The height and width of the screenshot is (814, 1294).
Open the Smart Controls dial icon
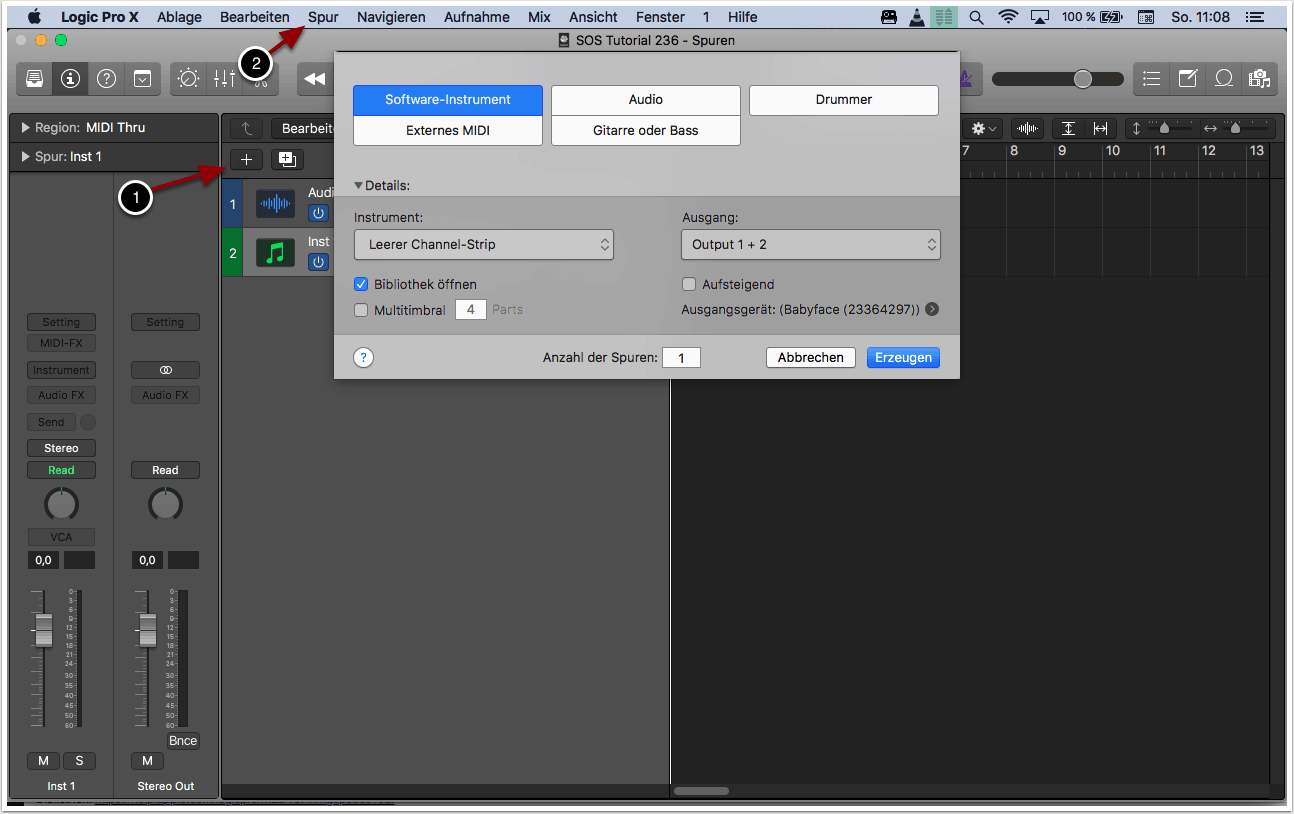(x=188, y=79)
